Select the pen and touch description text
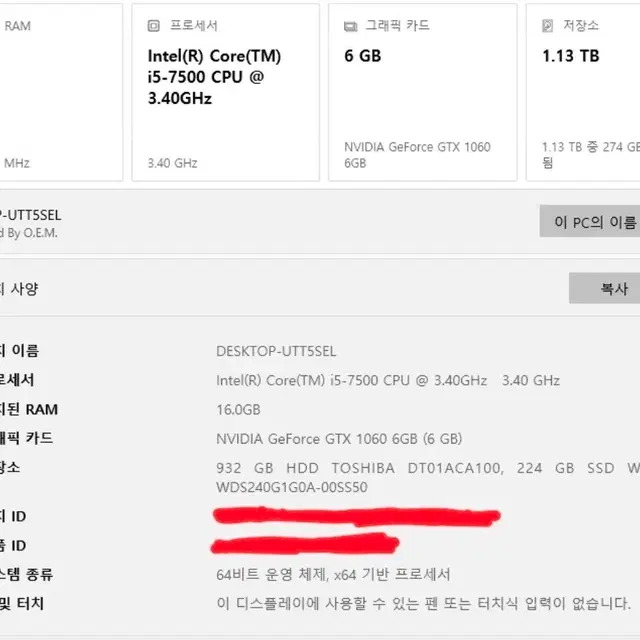The width and height of the screenshot is (640, 640). (423, 603)
